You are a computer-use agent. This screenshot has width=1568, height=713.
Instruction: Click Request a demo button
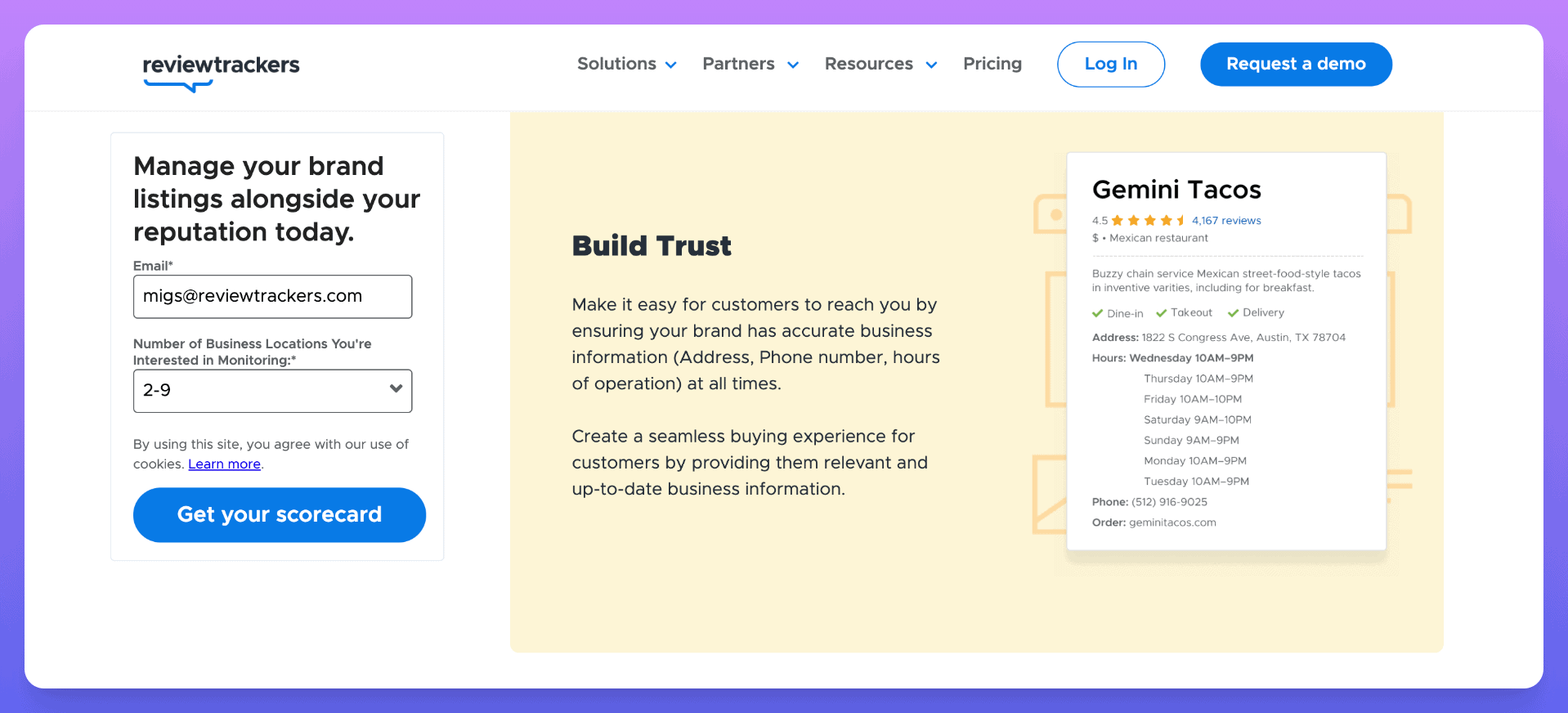point(1295,64)
